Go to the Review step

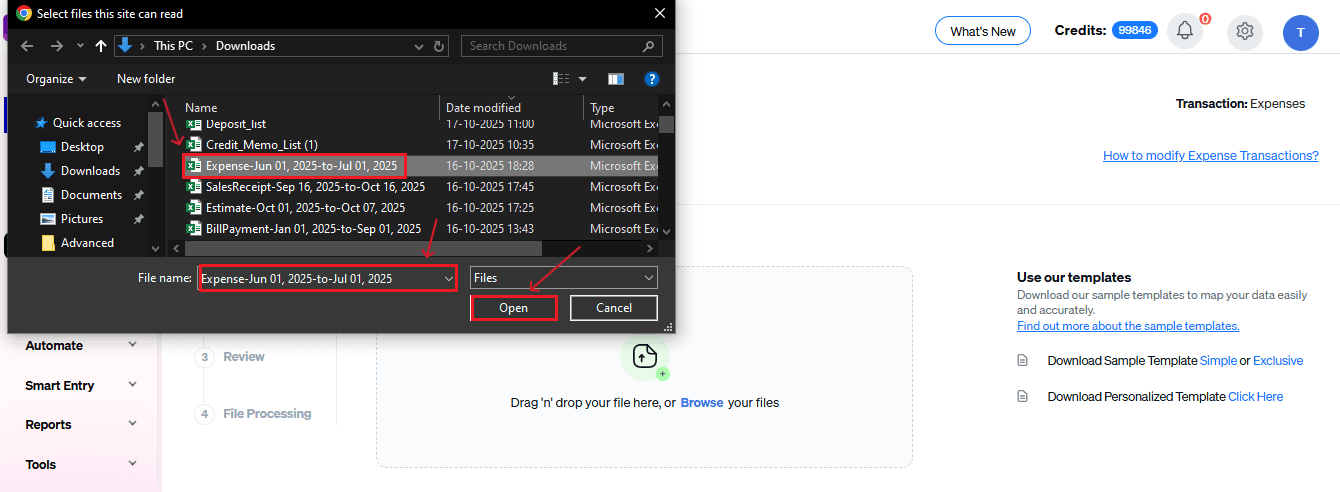tap(231, 357)
